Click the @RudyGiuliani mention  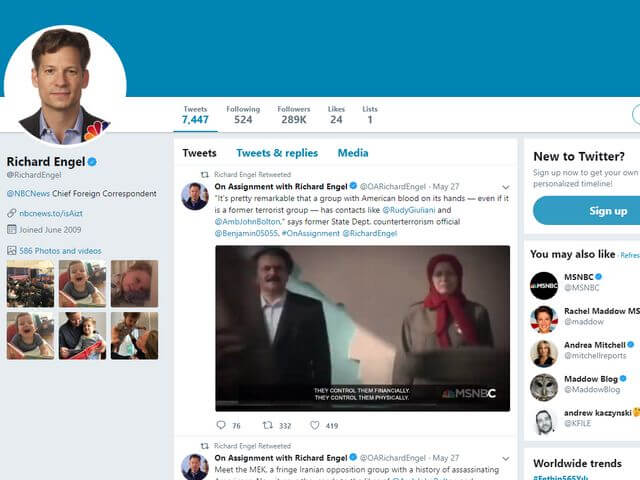(409, 210)
